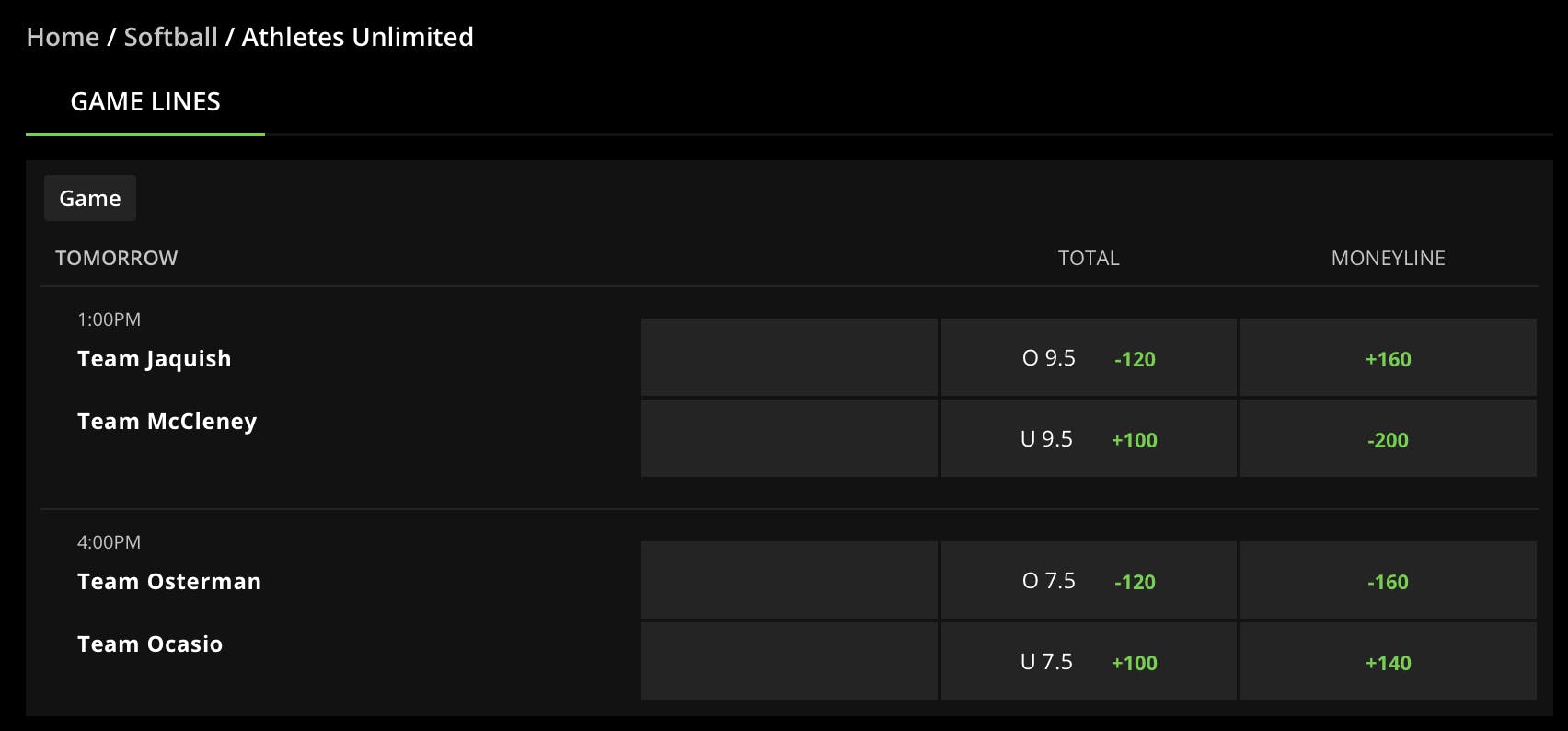This screenshot has width=1568, height=731.
Task: Open Team Osterman game details
Action: (169, 582)
